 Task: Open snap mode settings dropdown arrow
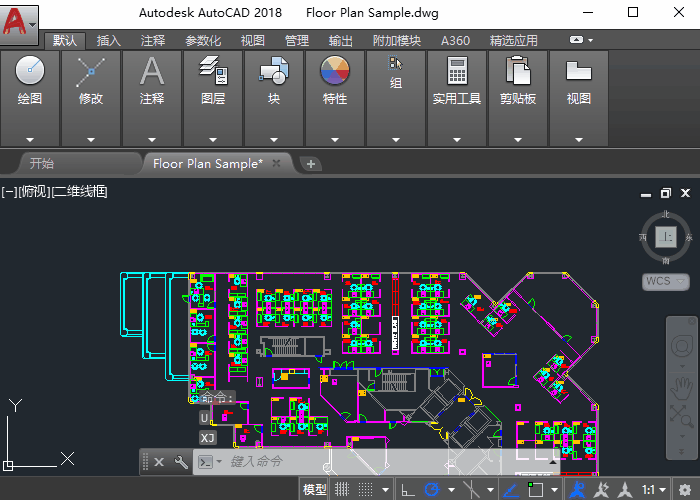pyautogui.click(x=385, y=490)
